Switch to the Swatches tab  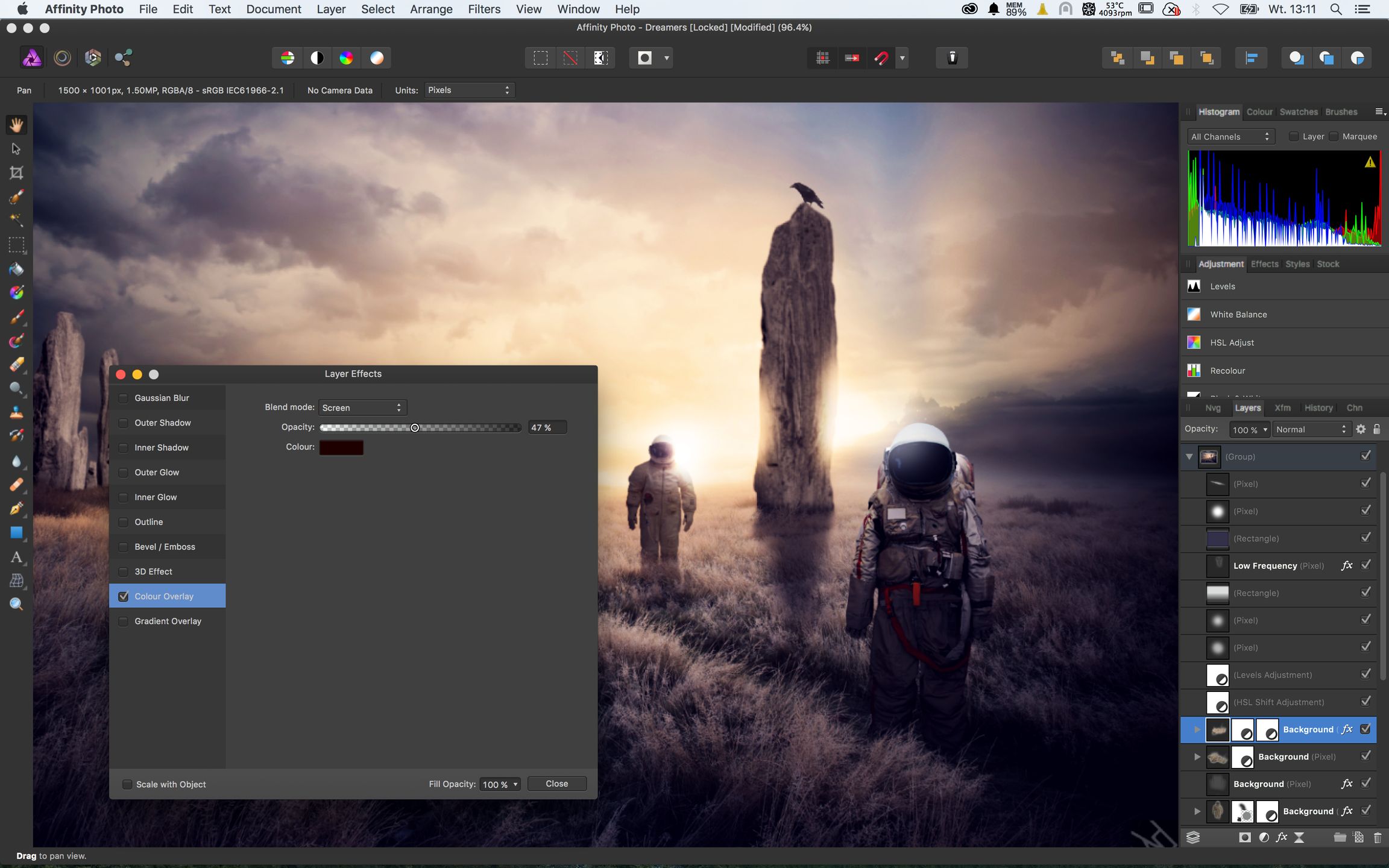[1299, 112]
